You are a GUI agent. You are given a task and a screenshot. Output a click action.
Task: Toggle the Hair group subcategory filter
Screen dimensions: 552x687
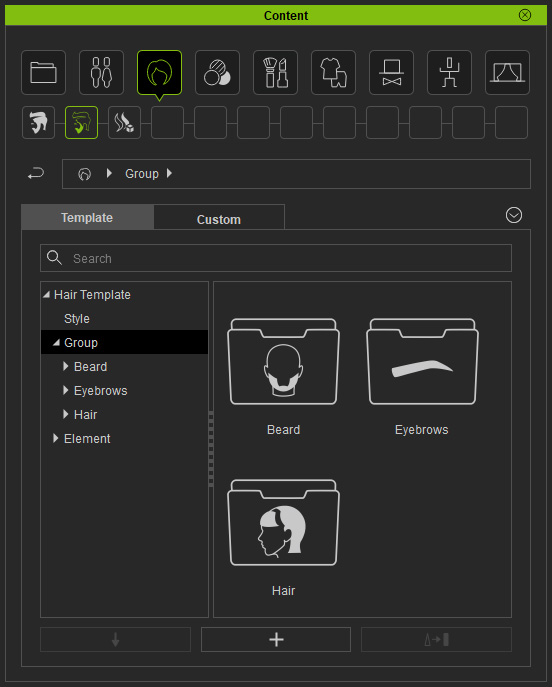click(81, 122)
